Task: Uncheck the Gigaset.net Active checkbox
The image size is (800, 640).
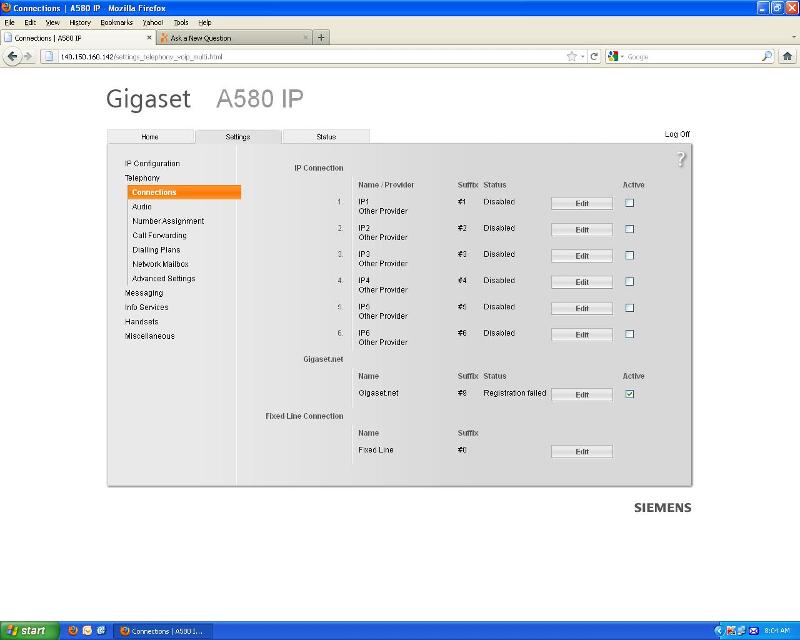Action: tap(630, 394)
